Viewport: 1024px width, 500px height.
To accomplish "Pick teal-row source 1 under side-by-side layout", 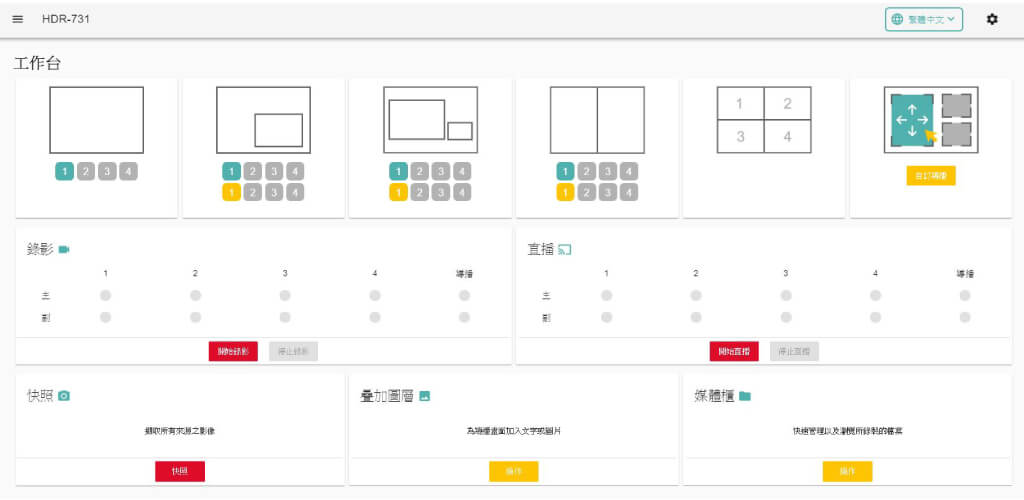I will coord(565,171).
